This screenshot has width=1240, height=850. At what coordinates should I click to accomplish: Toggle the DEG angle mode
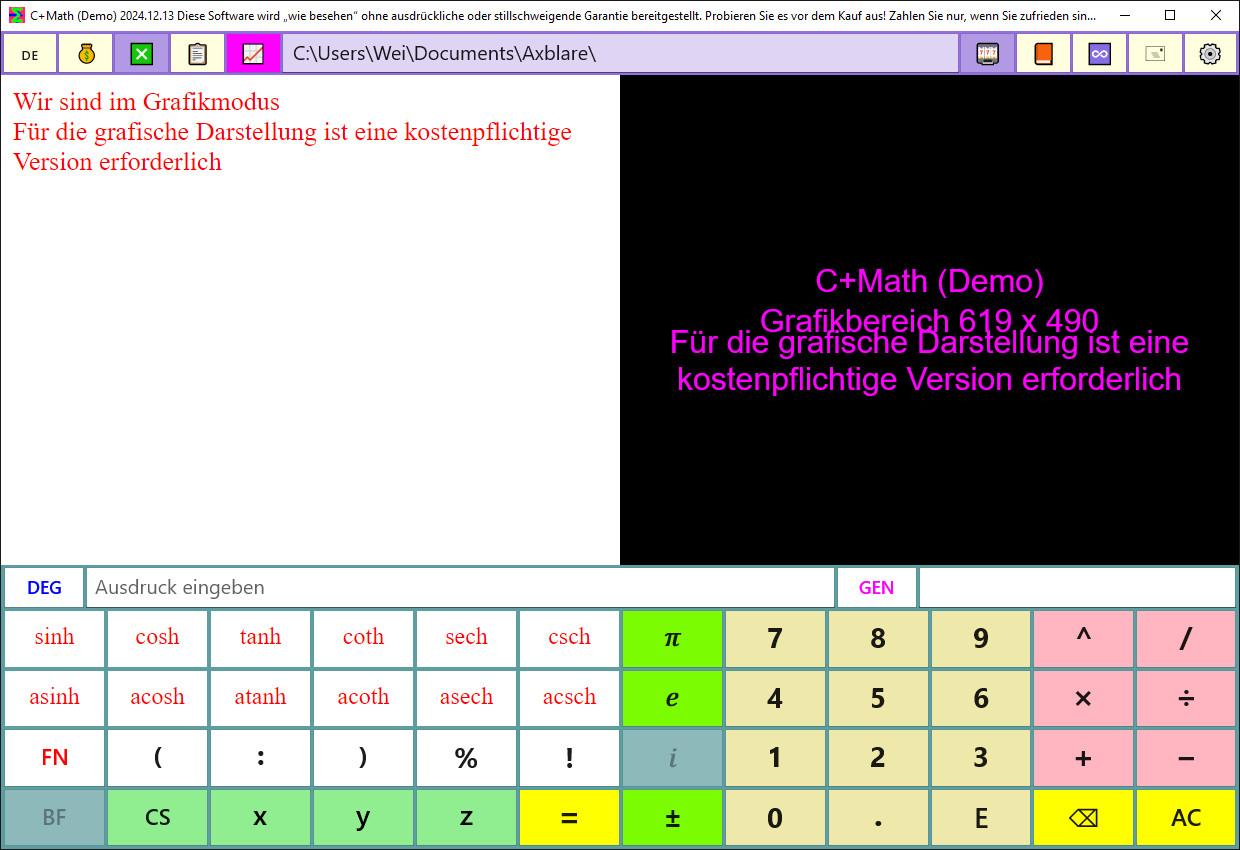[44, 588]
